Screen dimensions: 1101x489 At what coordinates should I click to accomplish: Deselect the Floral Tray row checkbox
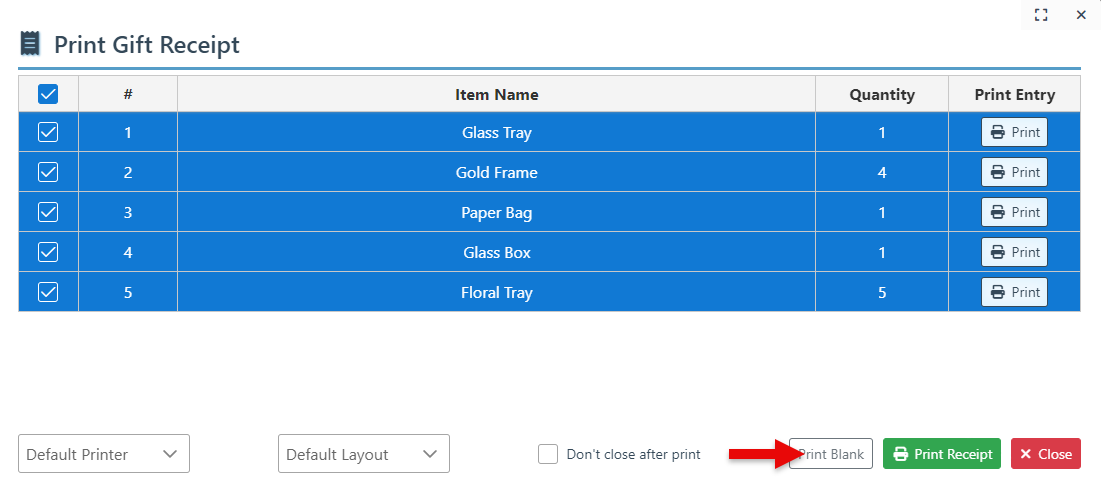click(x=48, y=292)
